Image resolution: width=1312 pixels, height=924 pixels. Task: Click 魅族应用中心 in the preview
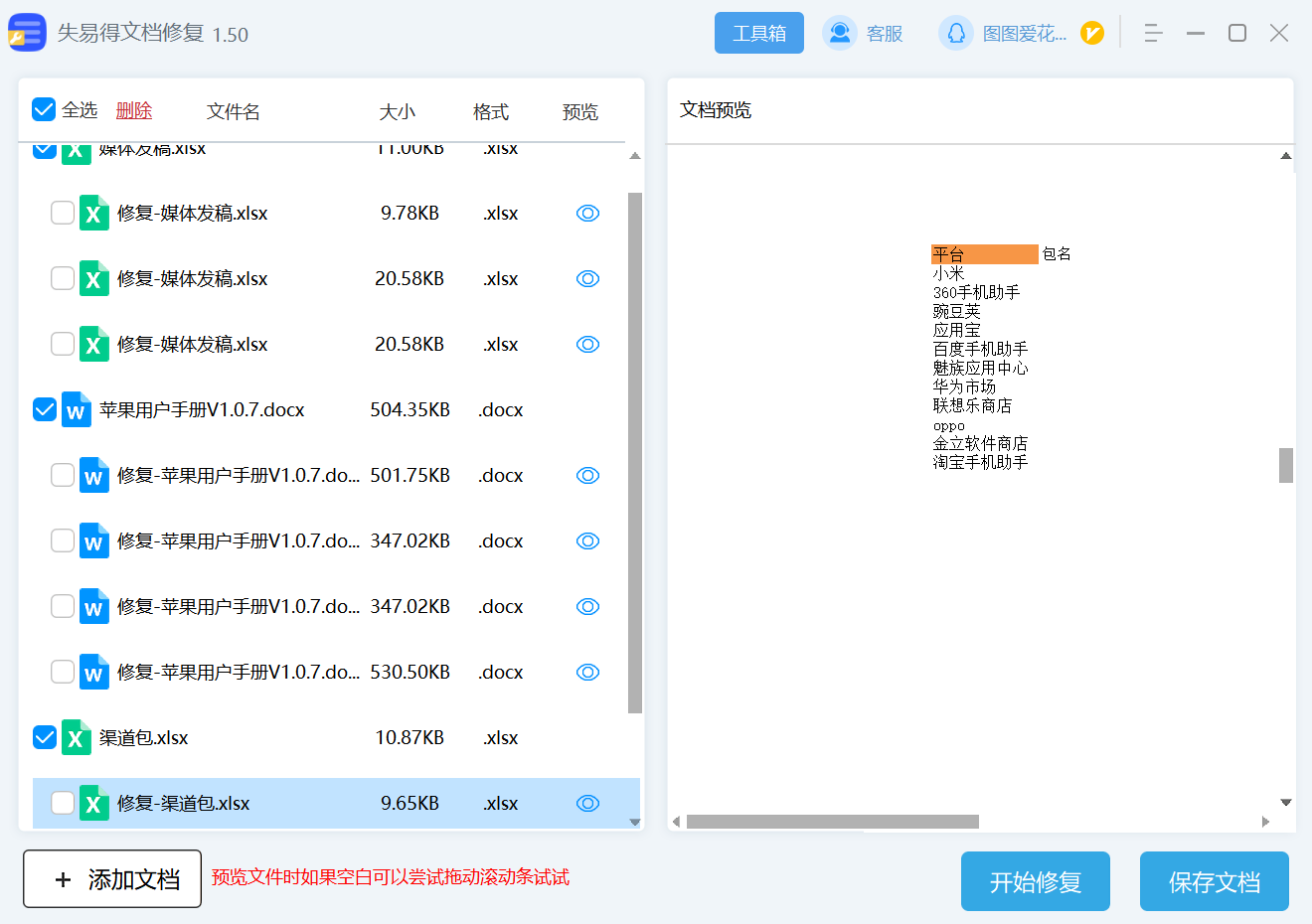pyautogui.click(x=981, y=368)
